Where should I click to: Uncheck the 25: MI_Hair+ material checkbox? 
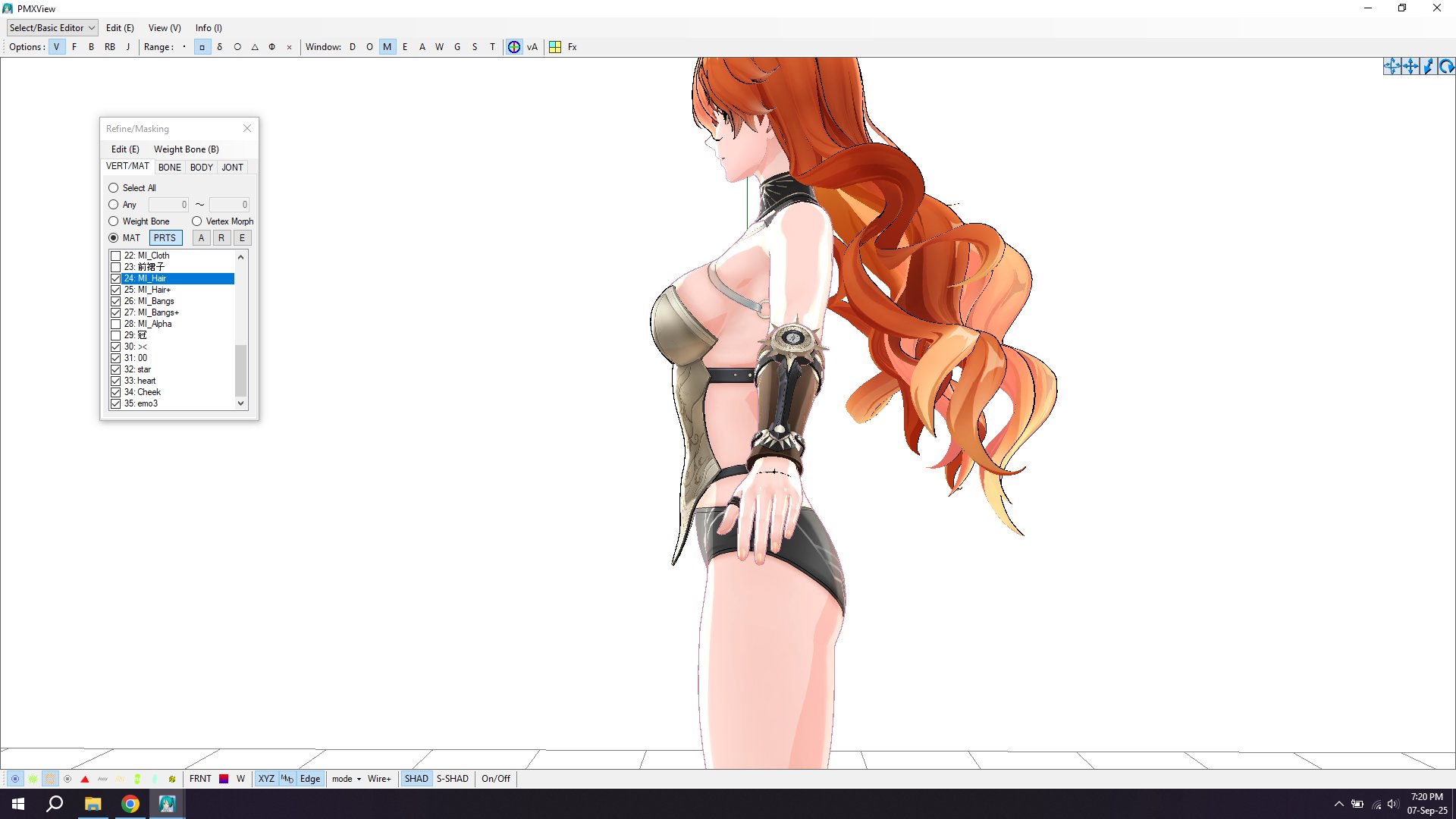click(x=116, y=290)
